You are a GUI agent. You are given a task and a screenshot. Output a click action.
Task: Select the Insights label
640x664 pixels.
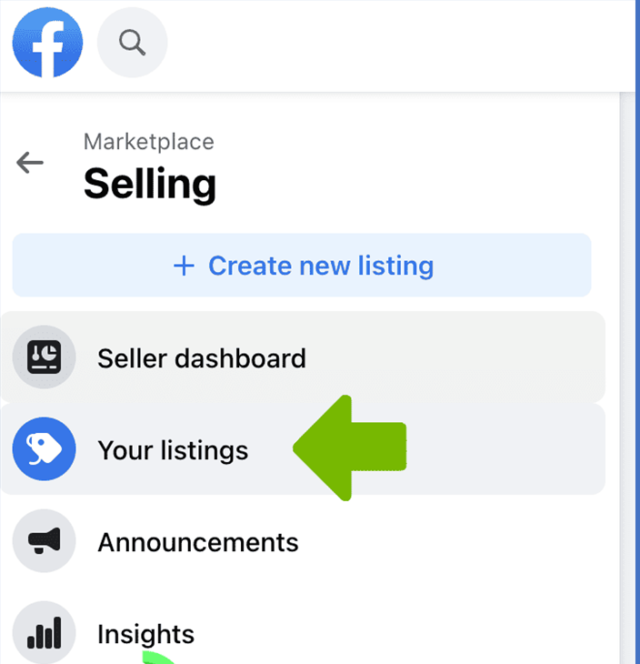145,634
